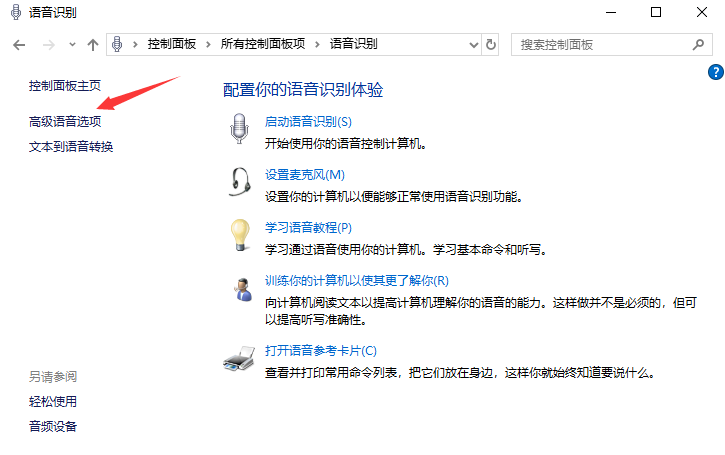Click the refresh button in the address bar

pos(490,44)
